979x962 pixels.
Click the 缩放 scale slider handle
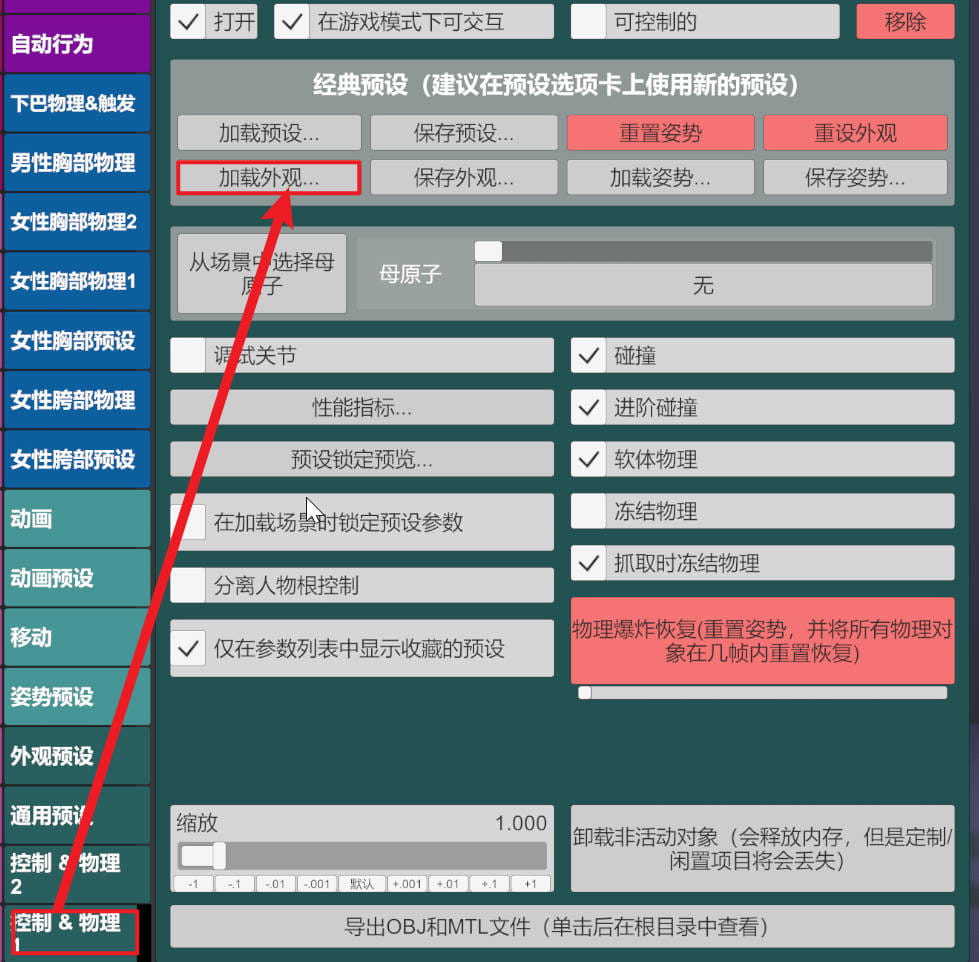203,856
